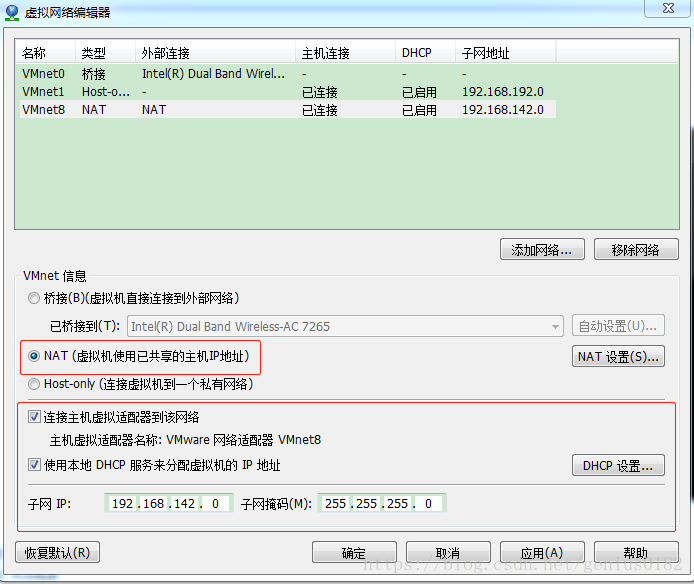Open the 已桥接到 adapter dropdown
694x584 pixels.
345,326
